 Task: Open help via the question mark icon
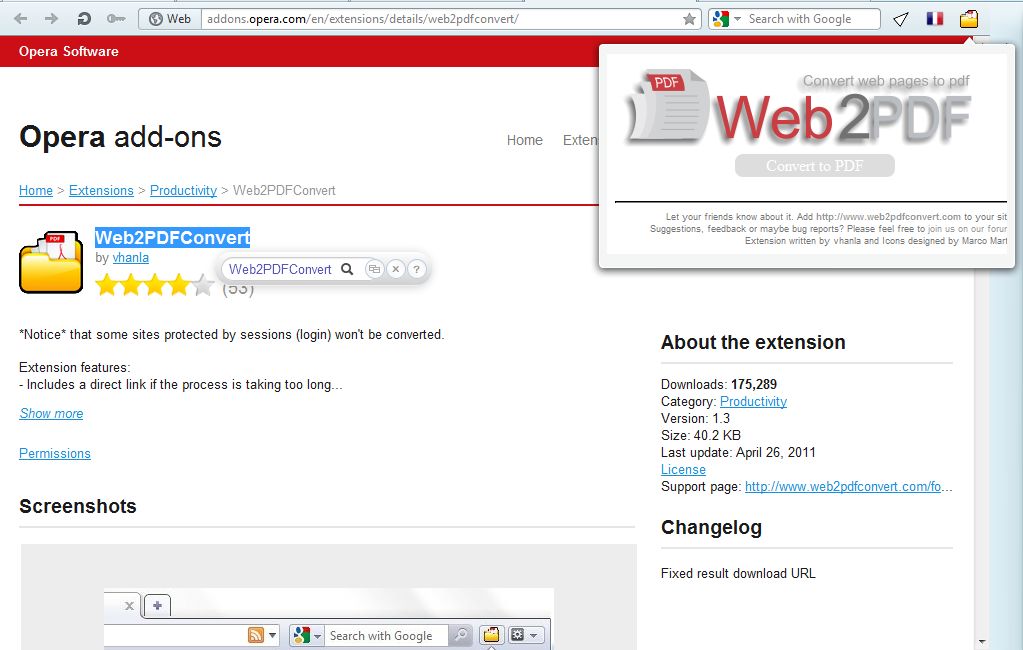[417, 269]
